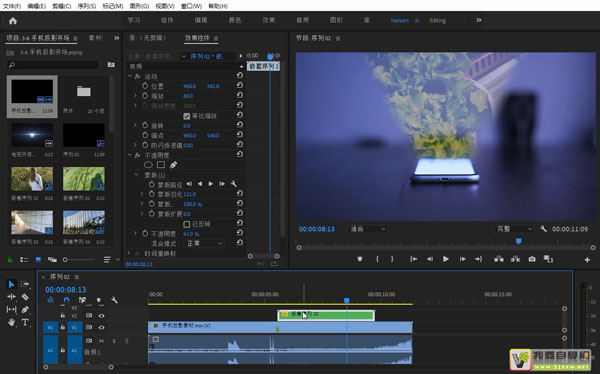600x374 pixels.
Task: Enable the mask Inverted checkbox
Action: click(x=187, y=224)
